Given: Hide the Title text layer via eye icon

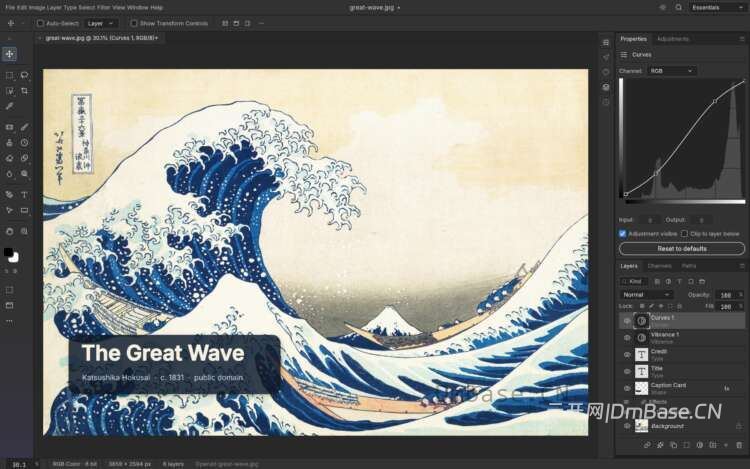Looking at the screenshot, I should pos(627,371).
